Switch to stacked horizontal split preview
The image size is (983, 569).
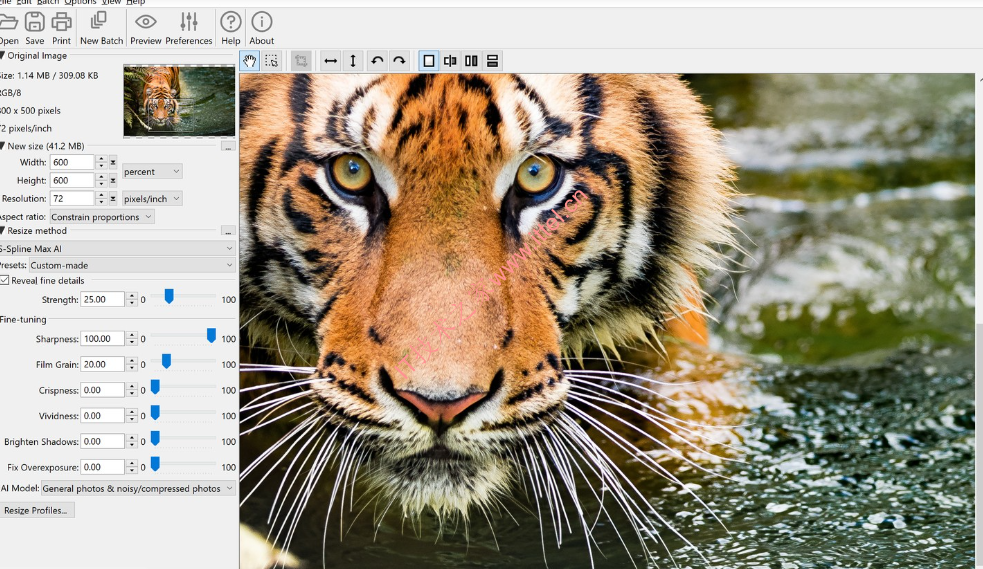[x=493, y=61]
